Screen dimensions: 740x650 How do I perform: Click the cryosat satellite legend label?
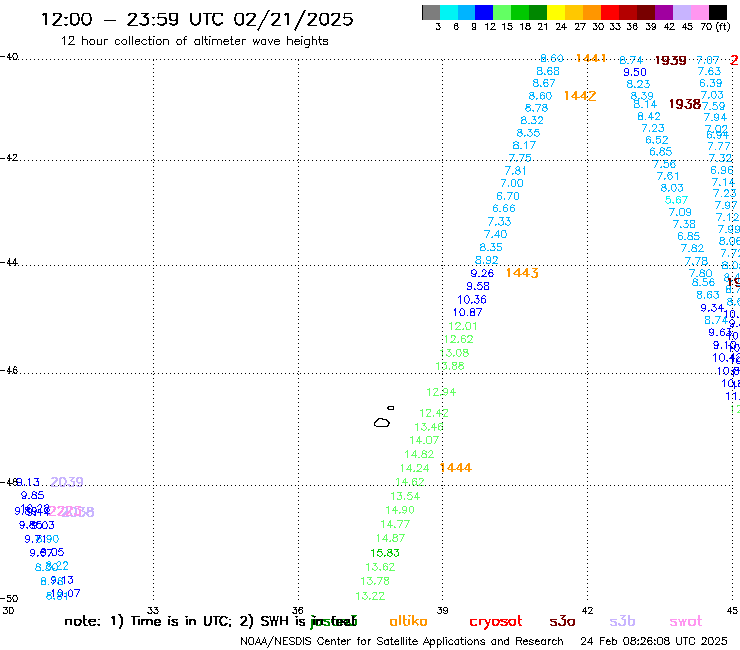[496, 622]
